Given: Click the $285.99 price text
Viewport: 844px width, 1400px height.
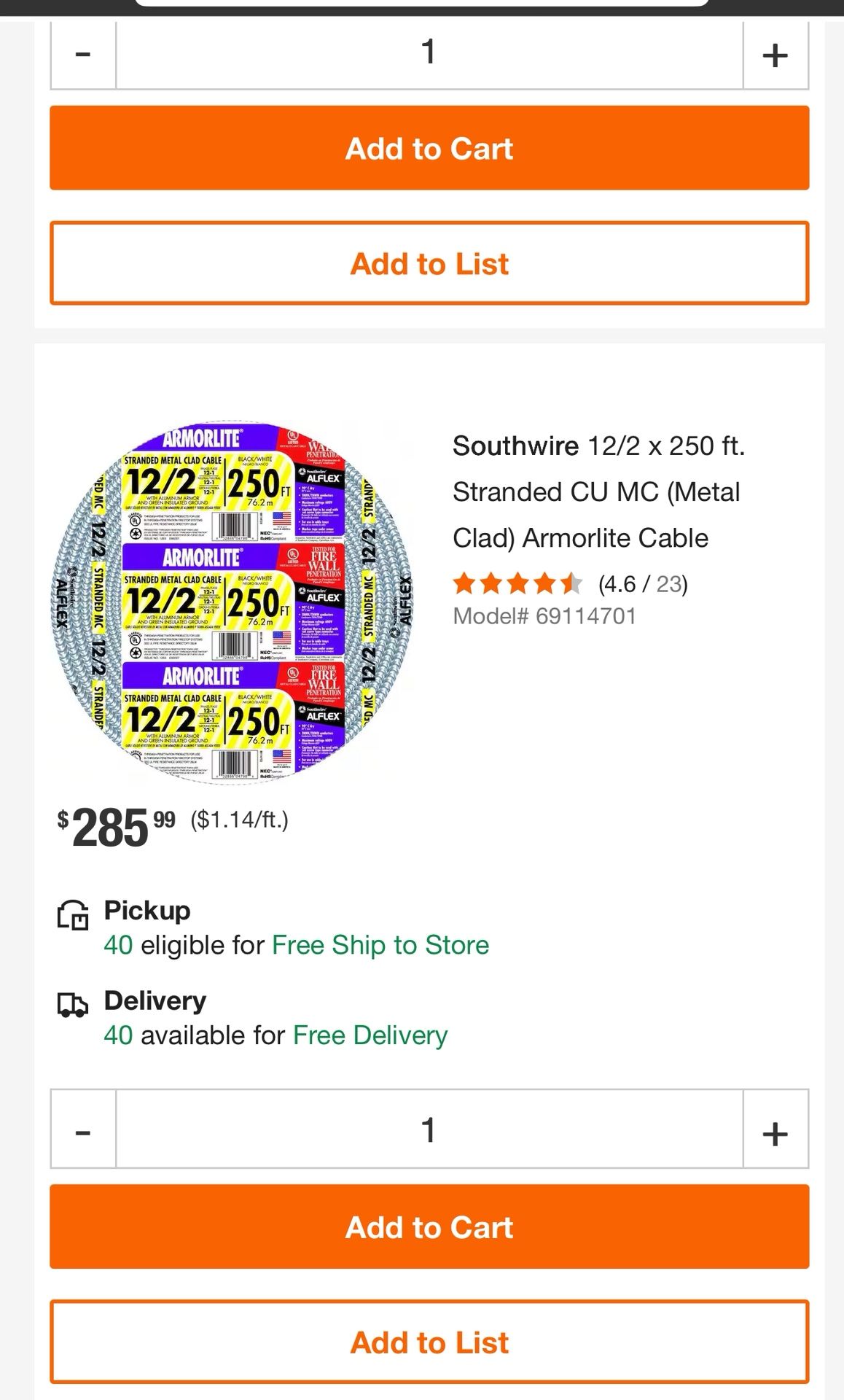Looking at the screenshot, I should (x=117, y=827).
